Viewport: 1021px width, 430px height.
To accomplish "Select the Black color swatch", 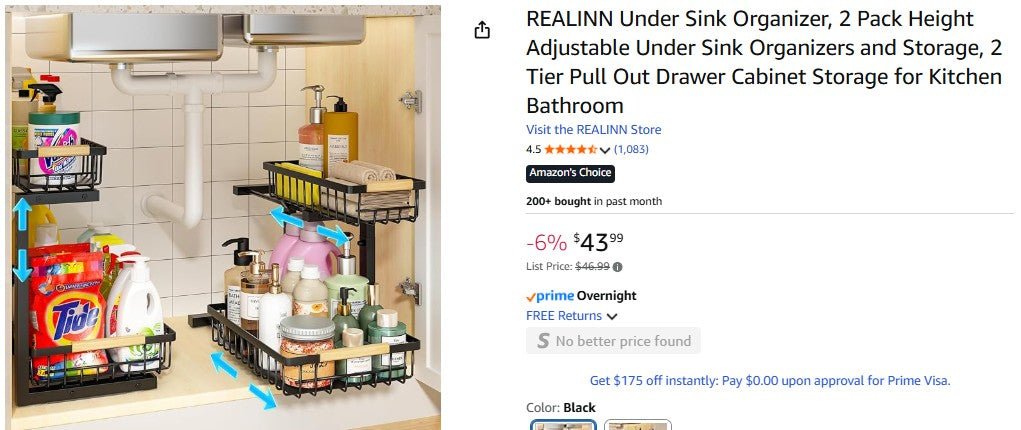I will (564, 425).
